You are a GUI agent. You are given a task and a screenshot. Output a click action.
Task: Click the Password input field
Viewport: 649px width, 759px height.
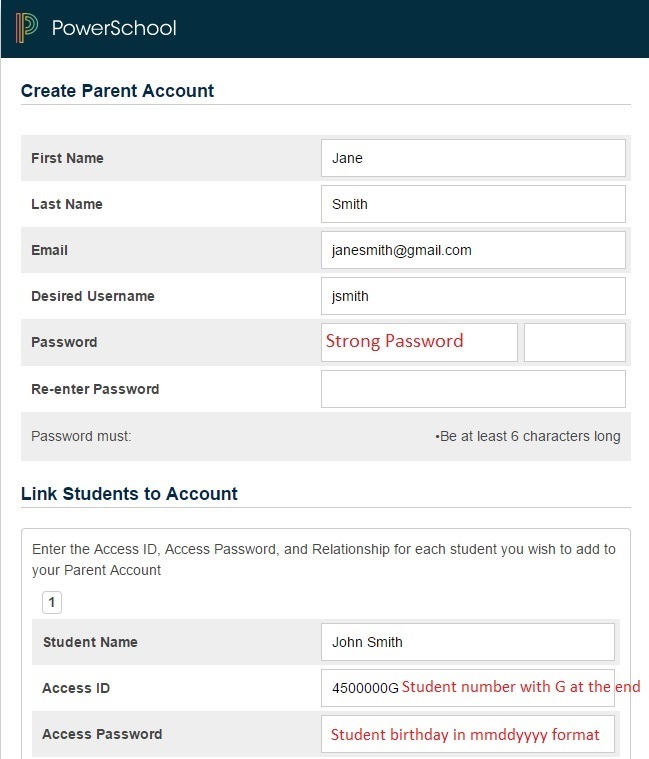pos(419,342)
